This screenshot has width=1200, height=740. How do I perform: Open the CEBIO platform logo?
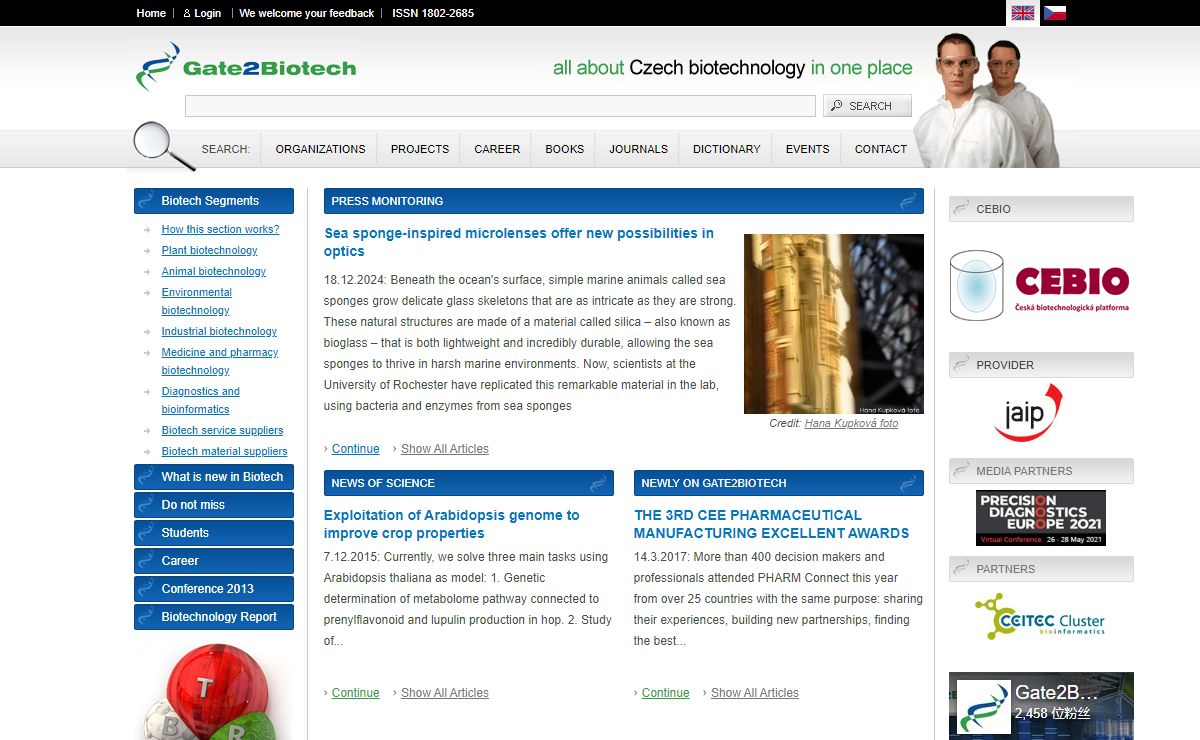click(1040, 285)
